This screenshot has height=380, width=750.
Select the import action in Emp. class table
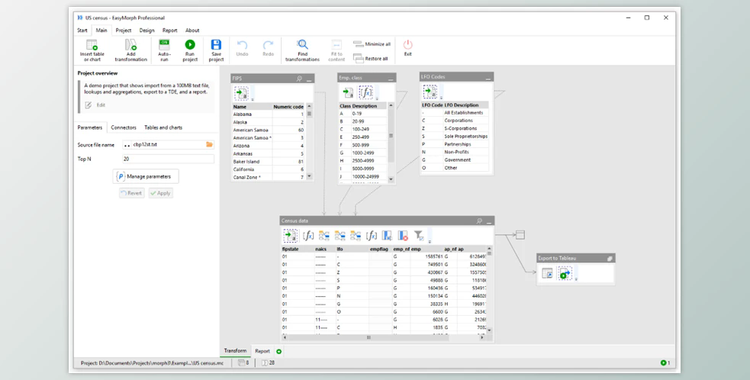(x=348, y=92)
